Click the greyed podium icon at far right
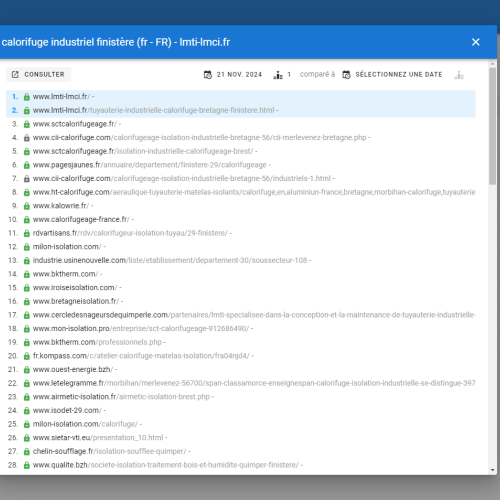This screenshot has width=500, height=500. (x=459, y=75)
